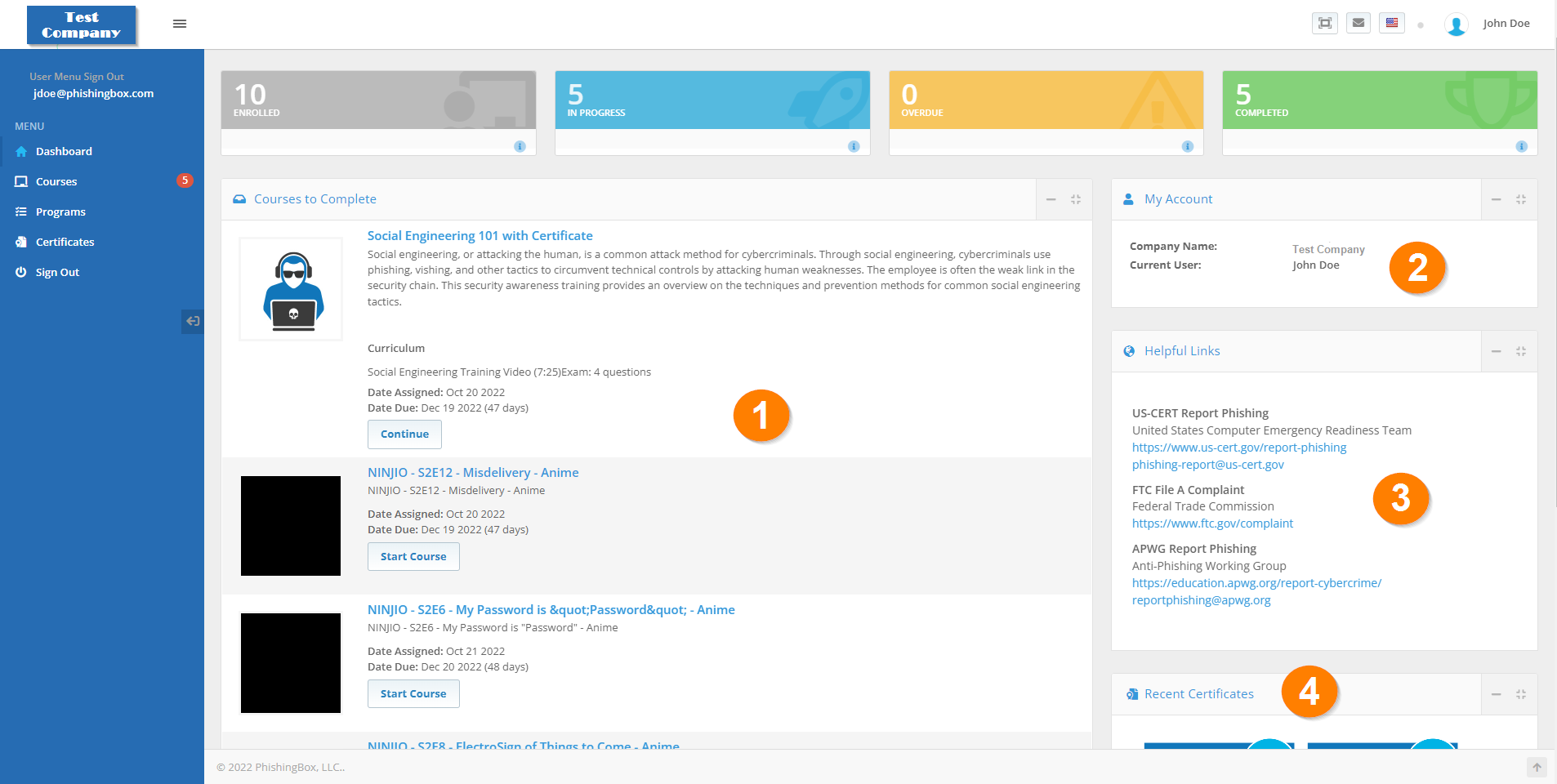
Task: Expand Recent Certificates panel to fullscreen
Action: click(1521, 694)
